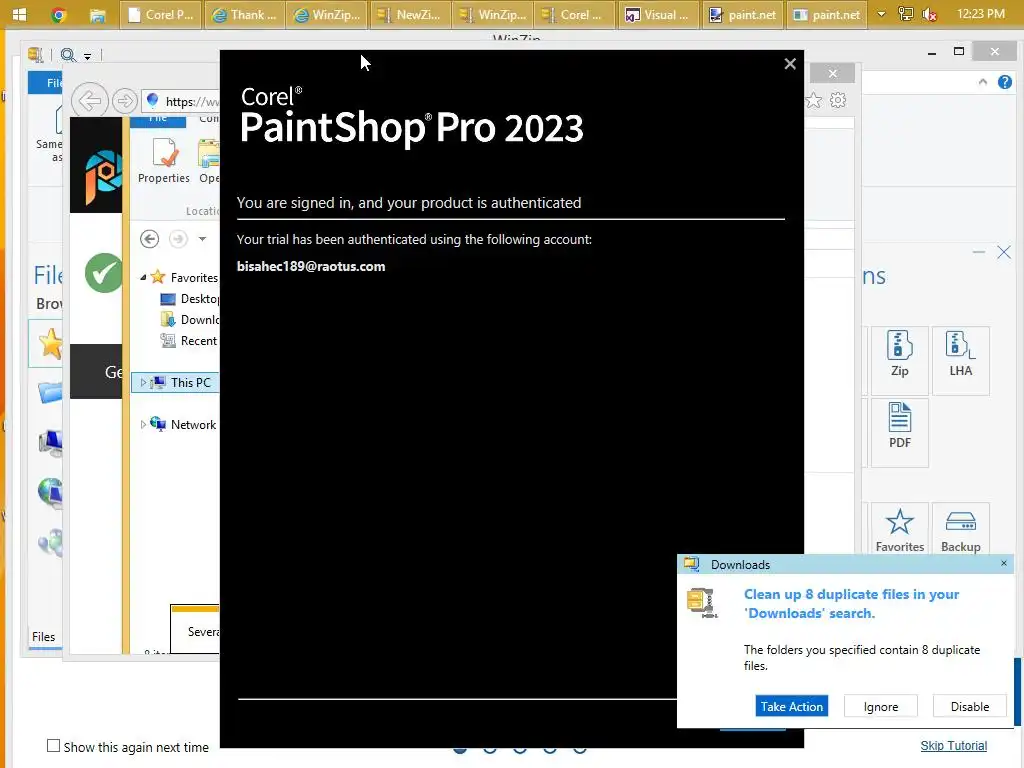The width and height of the screenshot is (1024, 768).
Task: Click the browser favorites star icon
Action: click(x=814, y=101)
